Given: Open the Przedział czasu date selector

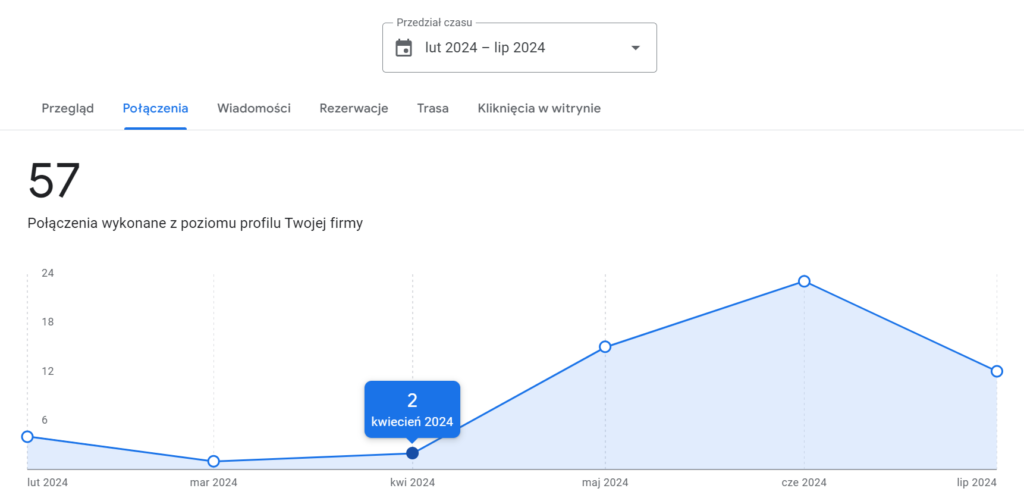Looking at the screenshot, I should [x=519, y=48].
